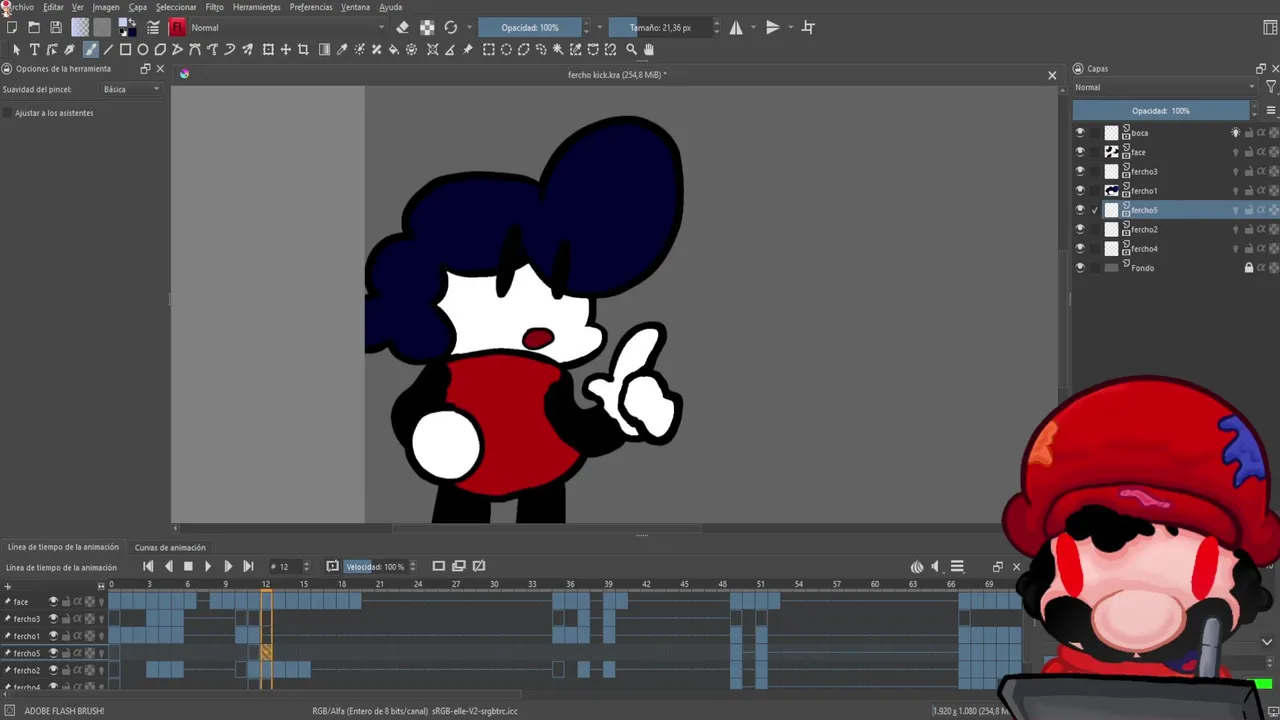1280x720 pixels.
Task: Select the Fill bucket tool
Action: 394,49
